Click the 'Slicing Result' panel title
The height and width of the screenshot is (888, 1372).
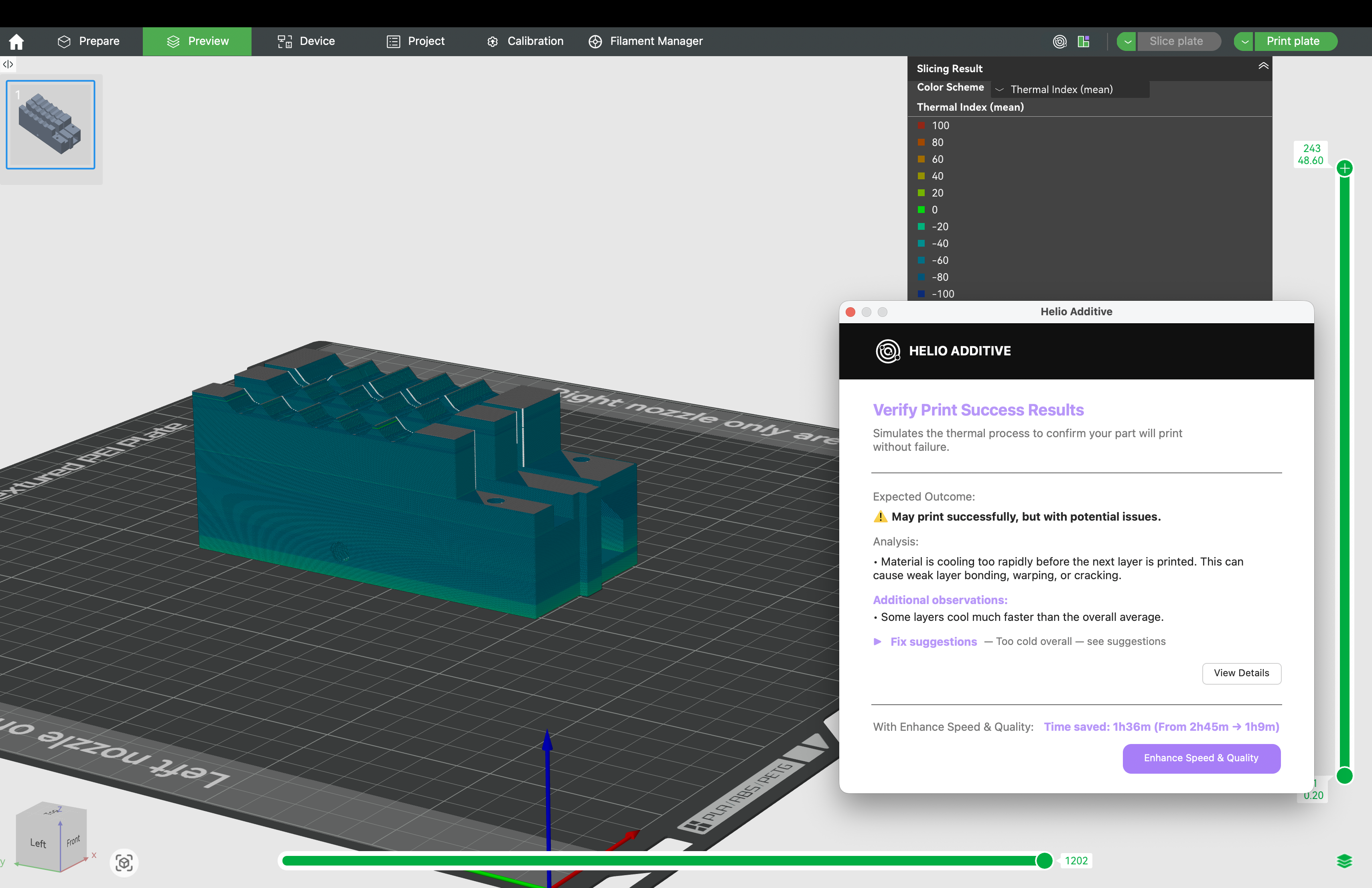950,69
